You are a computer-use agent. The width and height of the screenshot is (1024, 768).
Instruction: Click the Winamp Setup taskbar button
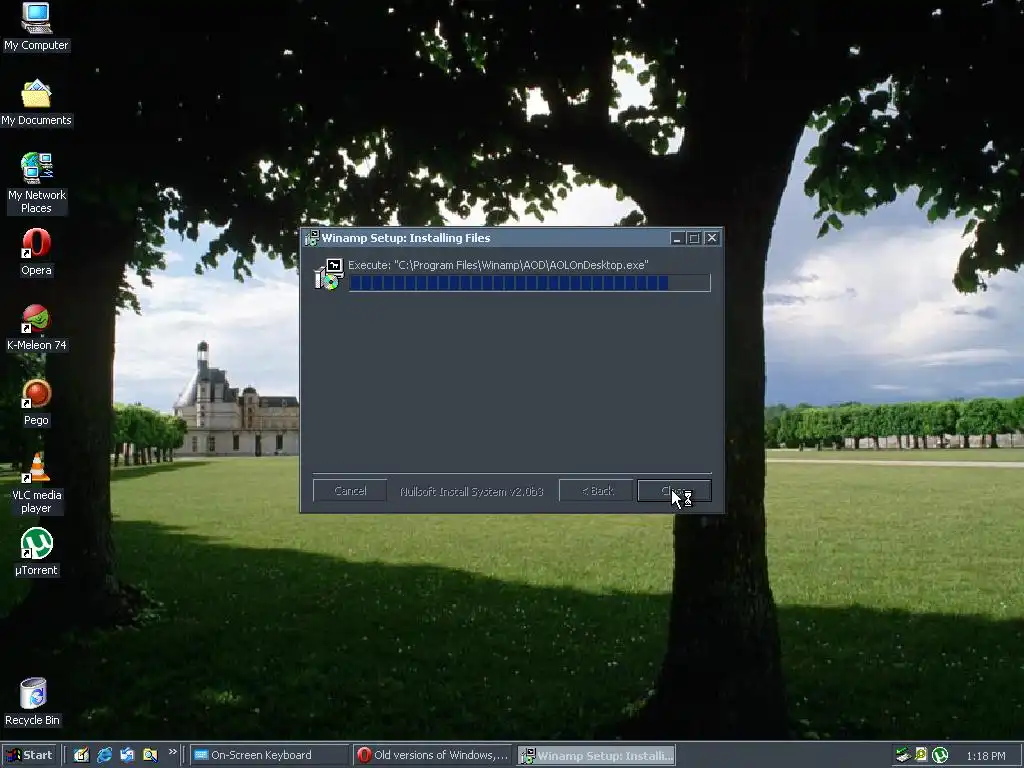[596, 756]
